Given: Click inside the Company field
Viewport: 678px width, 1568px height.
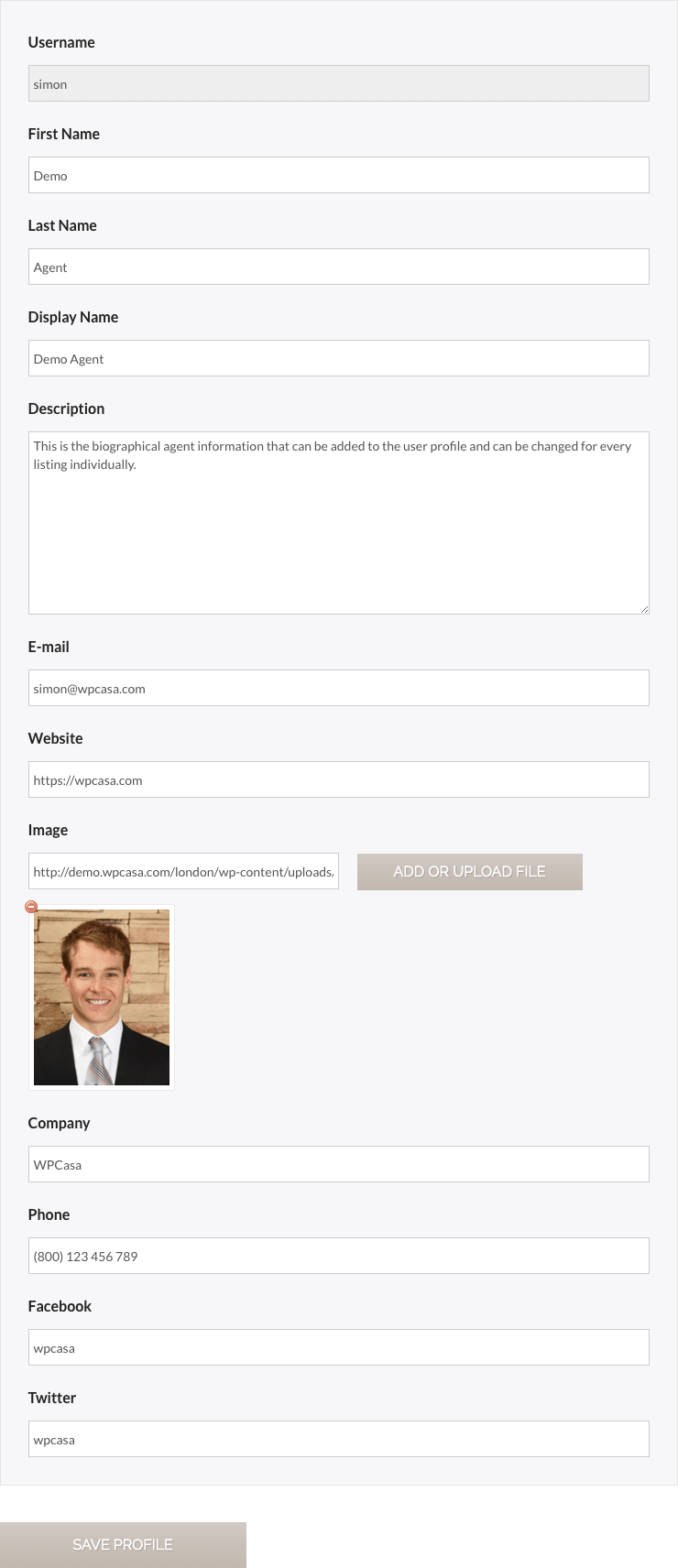Looking at the screenshot, I should 339,1164.
